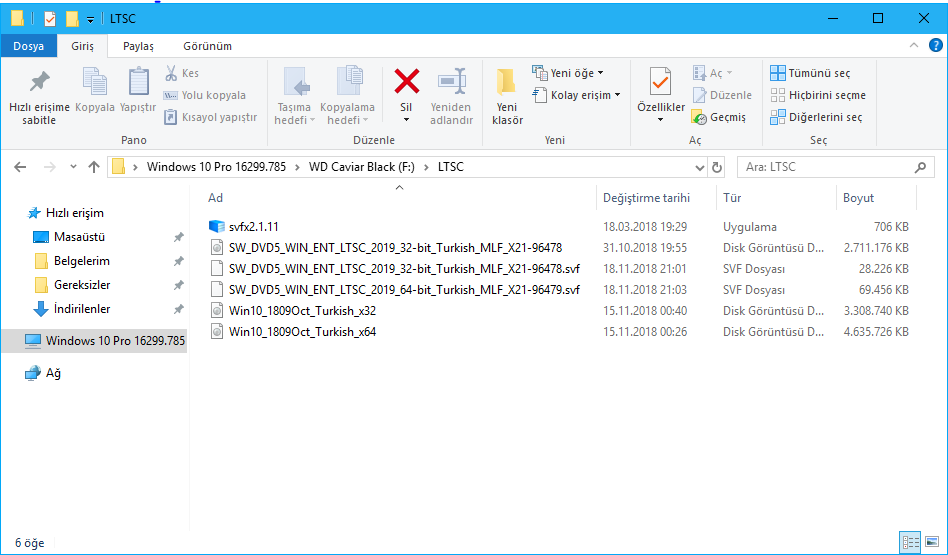
Task: Open the blue Help question-mark icon
Action: pyautogui.click(x=935, y=45)
